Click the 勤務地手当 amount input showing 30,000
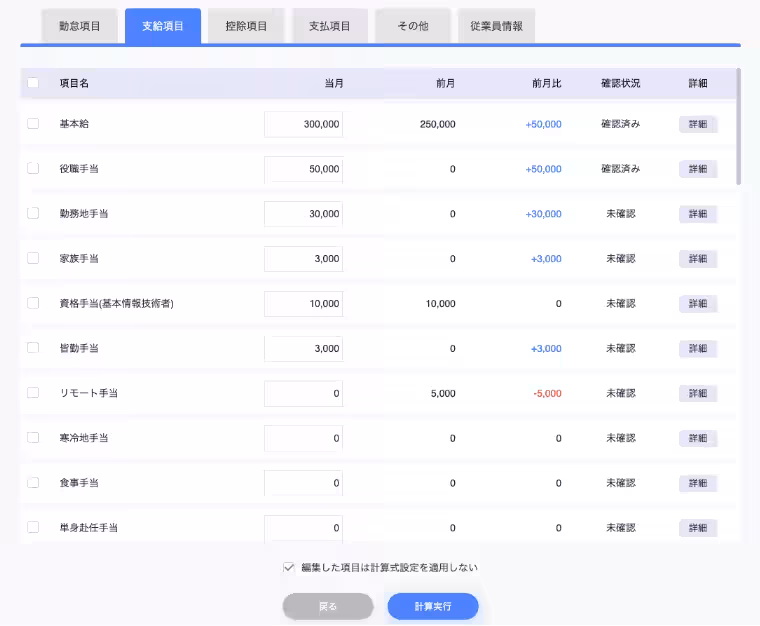The width and height of the screenshot is (760, 626). tap(304, 214)
